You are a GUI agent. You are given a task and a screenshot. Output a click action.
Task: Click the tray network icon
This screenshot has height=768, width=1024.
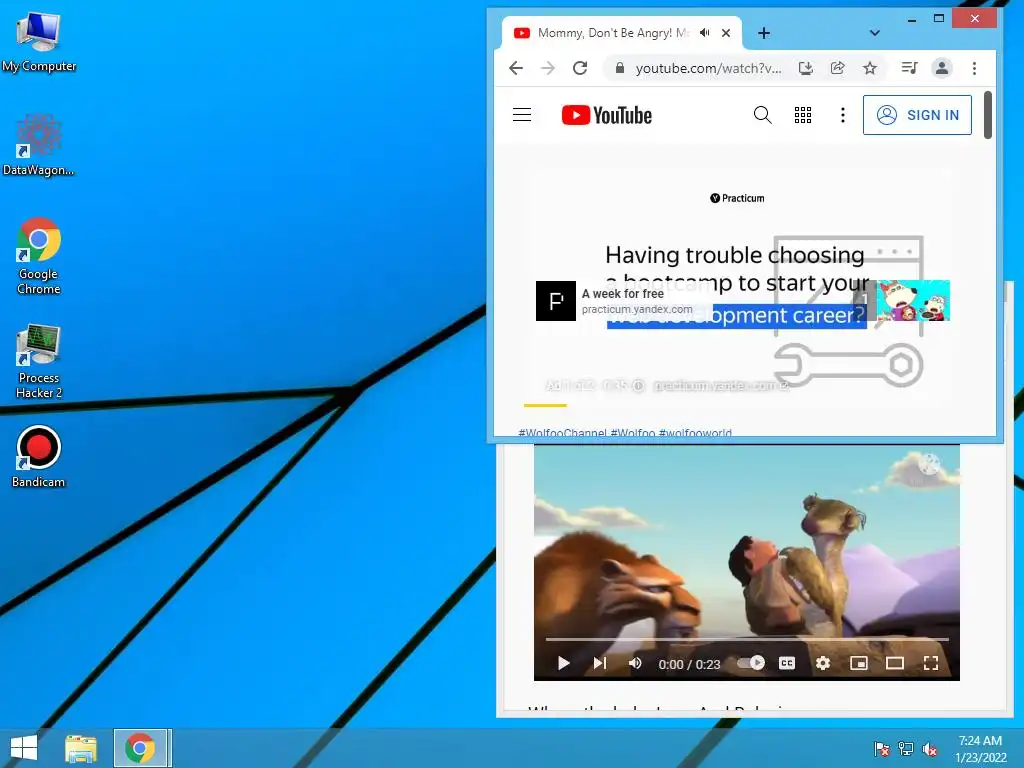[x=906, y=748]
